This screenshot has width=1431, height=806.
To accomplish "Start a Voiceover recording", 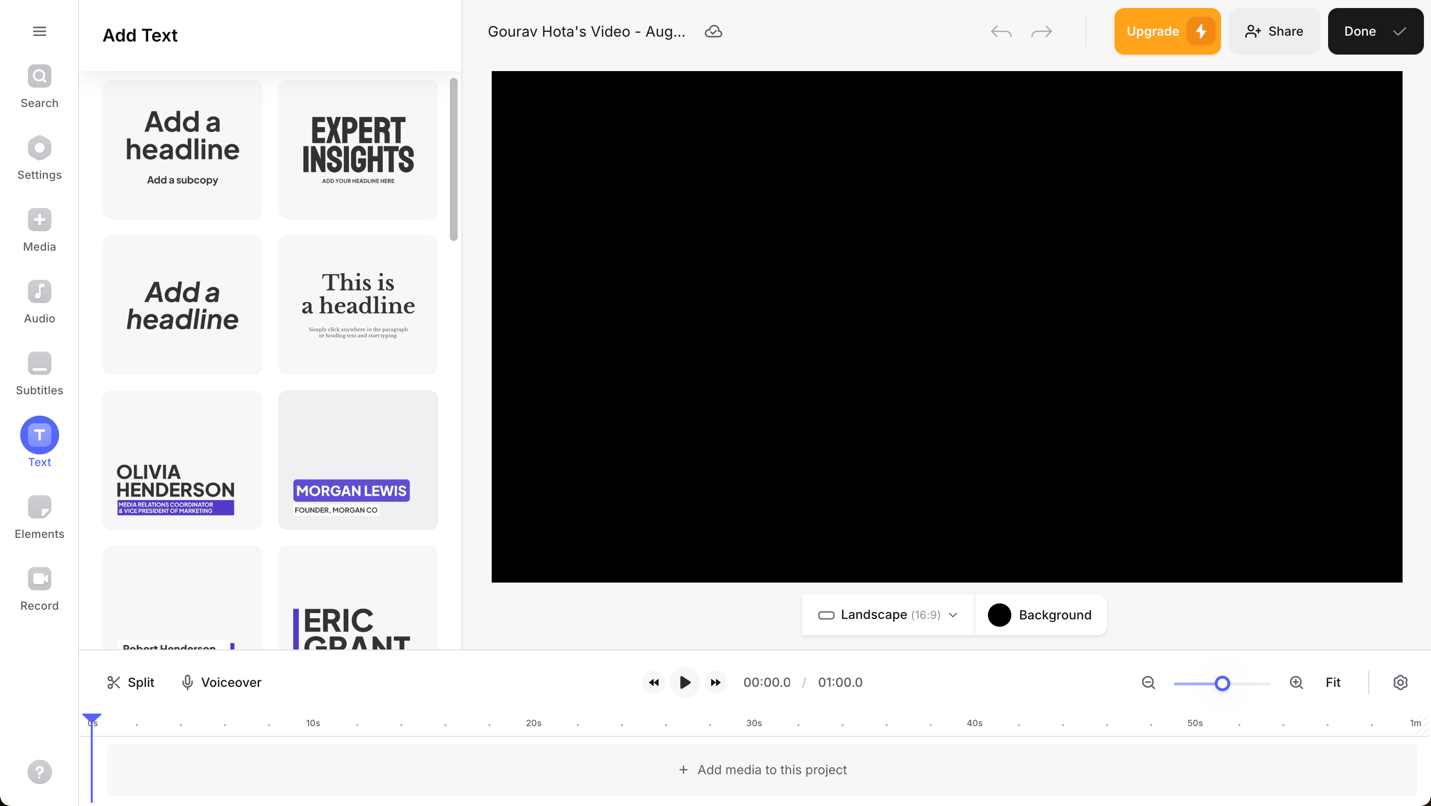I will click(x=221, y=683).
